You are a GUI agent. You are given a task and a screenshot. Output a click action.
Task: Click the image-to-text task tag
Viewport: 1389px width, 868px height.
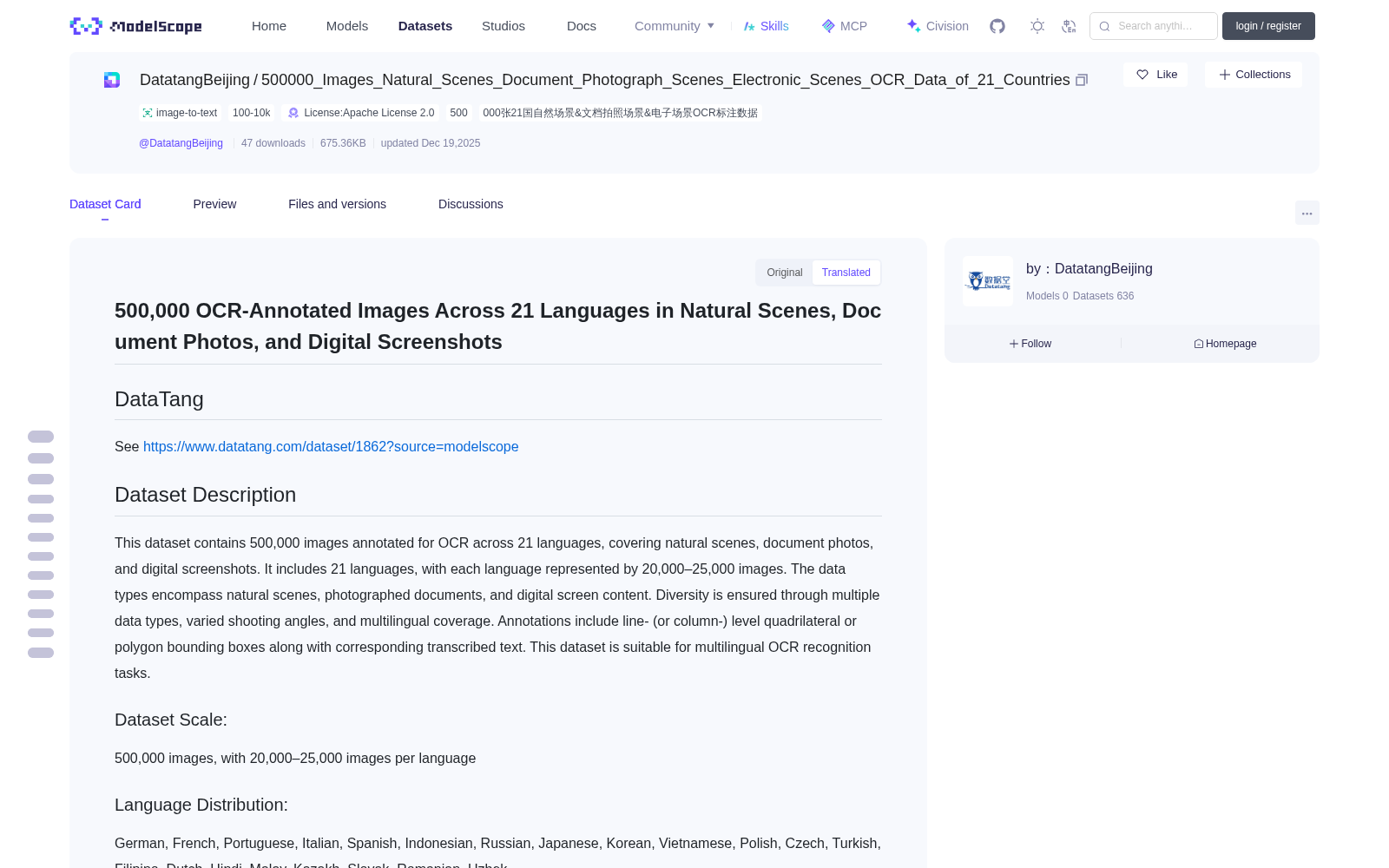point(180,113)
